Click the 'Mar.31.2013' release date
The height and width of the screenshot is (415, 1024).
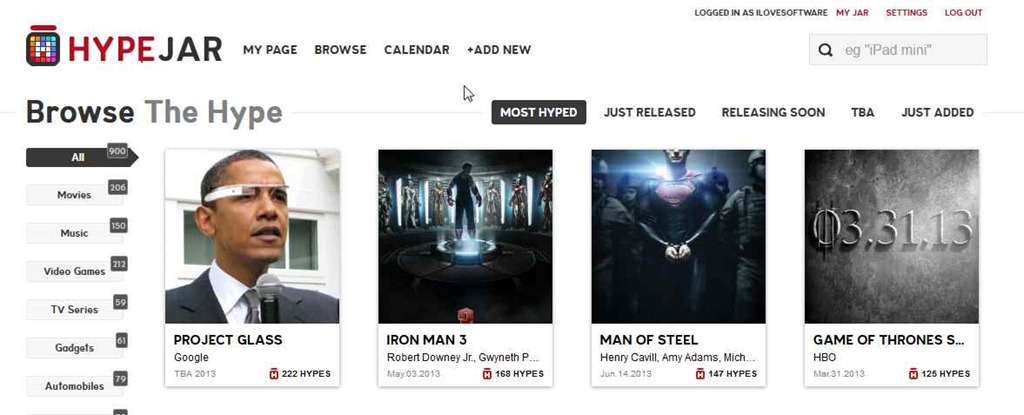point(839,374)
